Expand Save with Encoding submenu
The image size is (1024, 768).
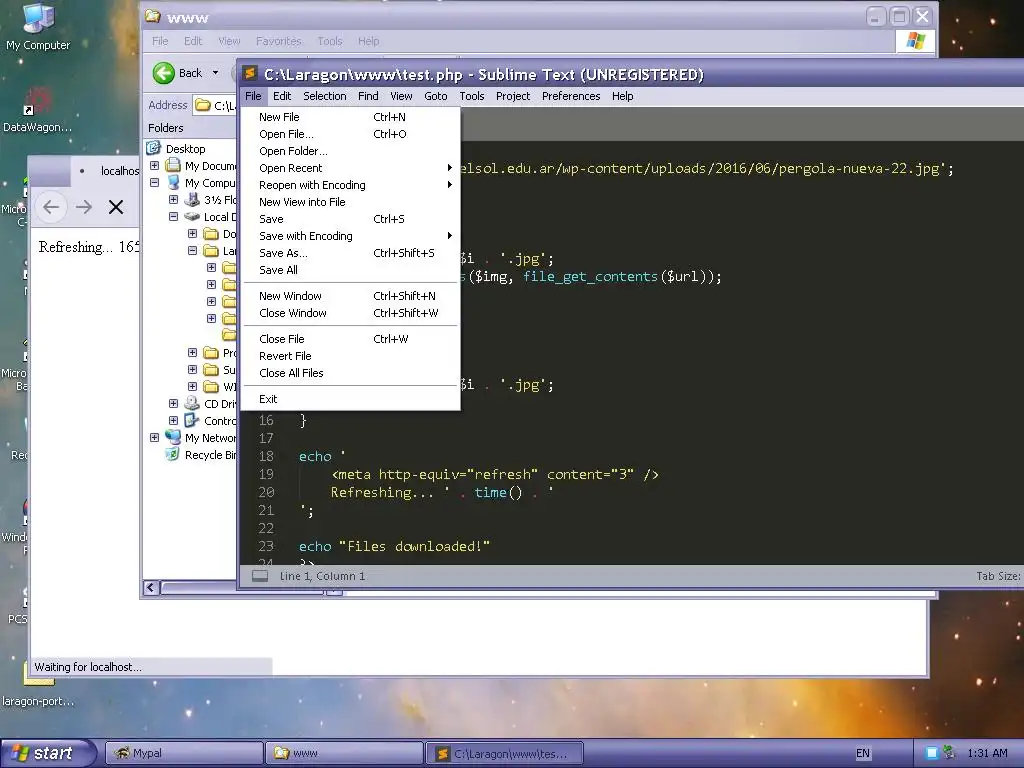click(x=350, y=236)
